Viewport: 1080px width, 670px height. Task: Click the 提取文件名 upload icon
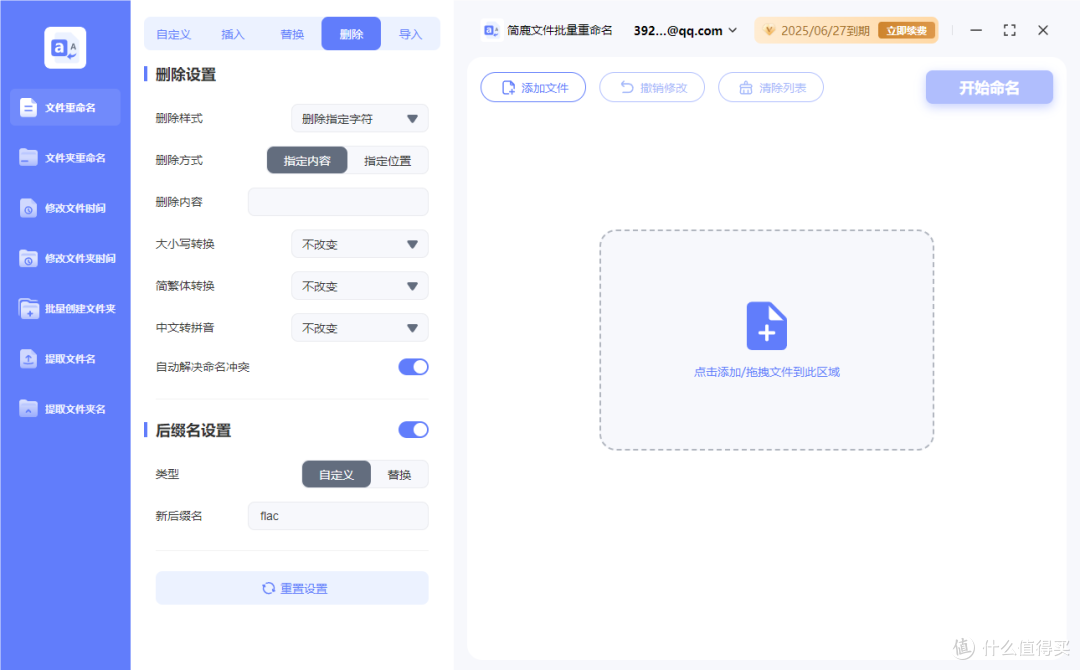28,359
